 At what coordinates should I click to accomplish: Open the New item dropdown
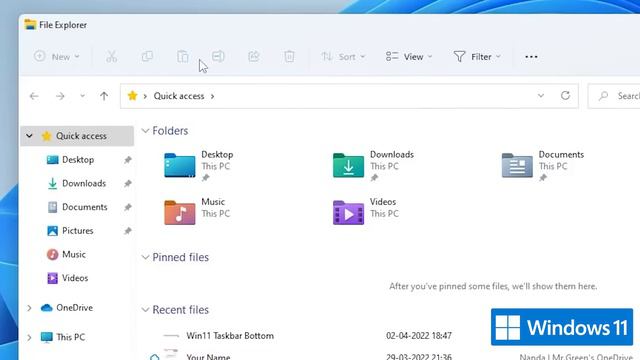57,56
